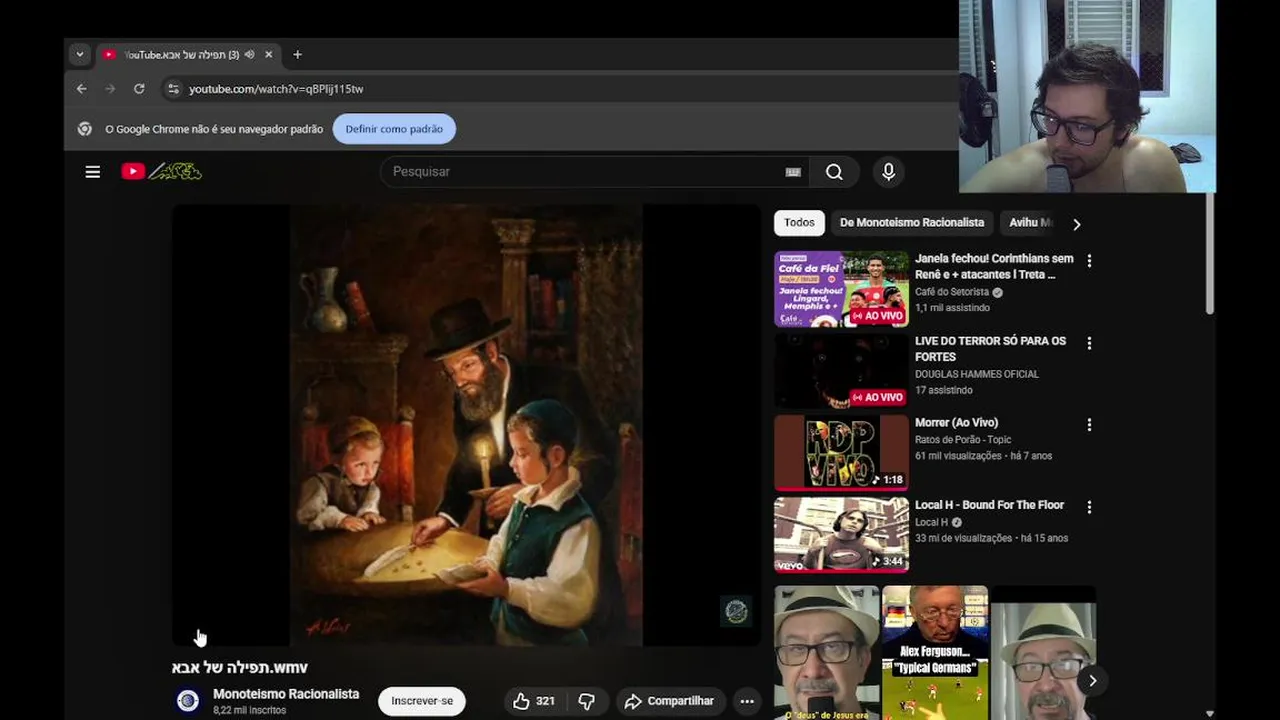Share the video via Compartilhar
The height and width of the screenshot is (720, 1280).
tap(669, 701)
